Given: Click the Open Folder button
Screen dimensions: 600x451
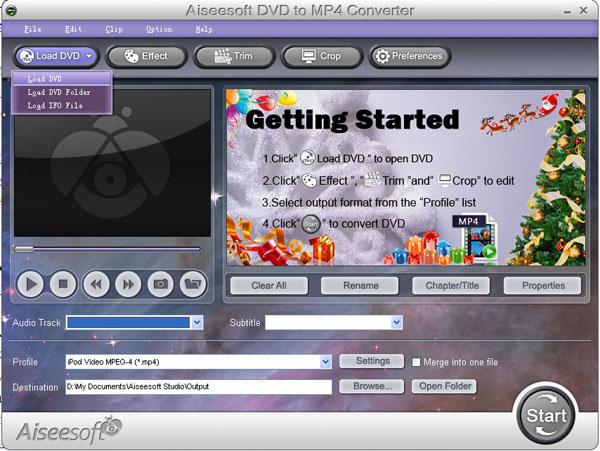Looking at the screenshot, I should (x=444, y=386).
